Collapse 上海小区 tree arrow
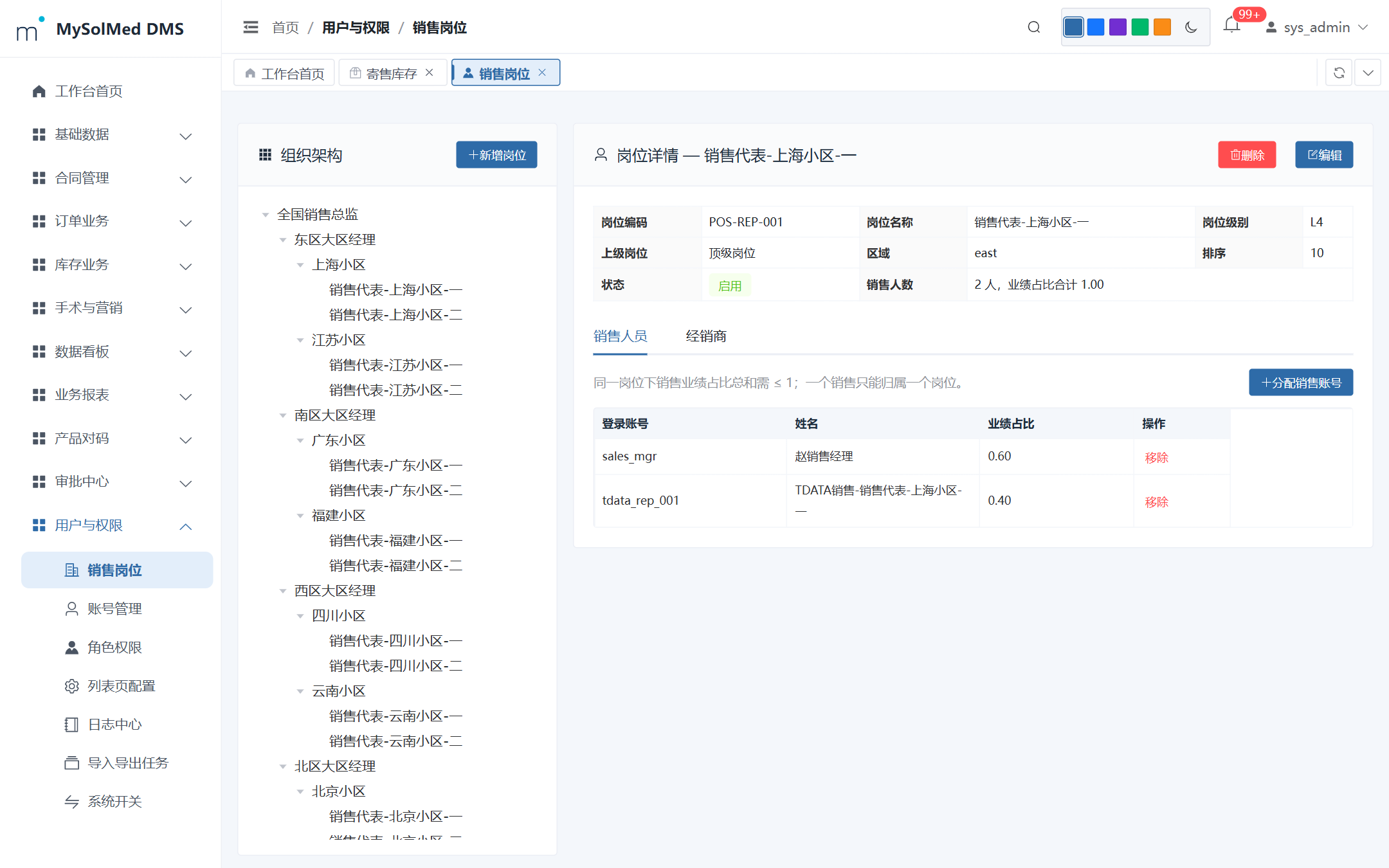Image resolution: width=1389 pixels, height=868 pixels. click(300, 265)
